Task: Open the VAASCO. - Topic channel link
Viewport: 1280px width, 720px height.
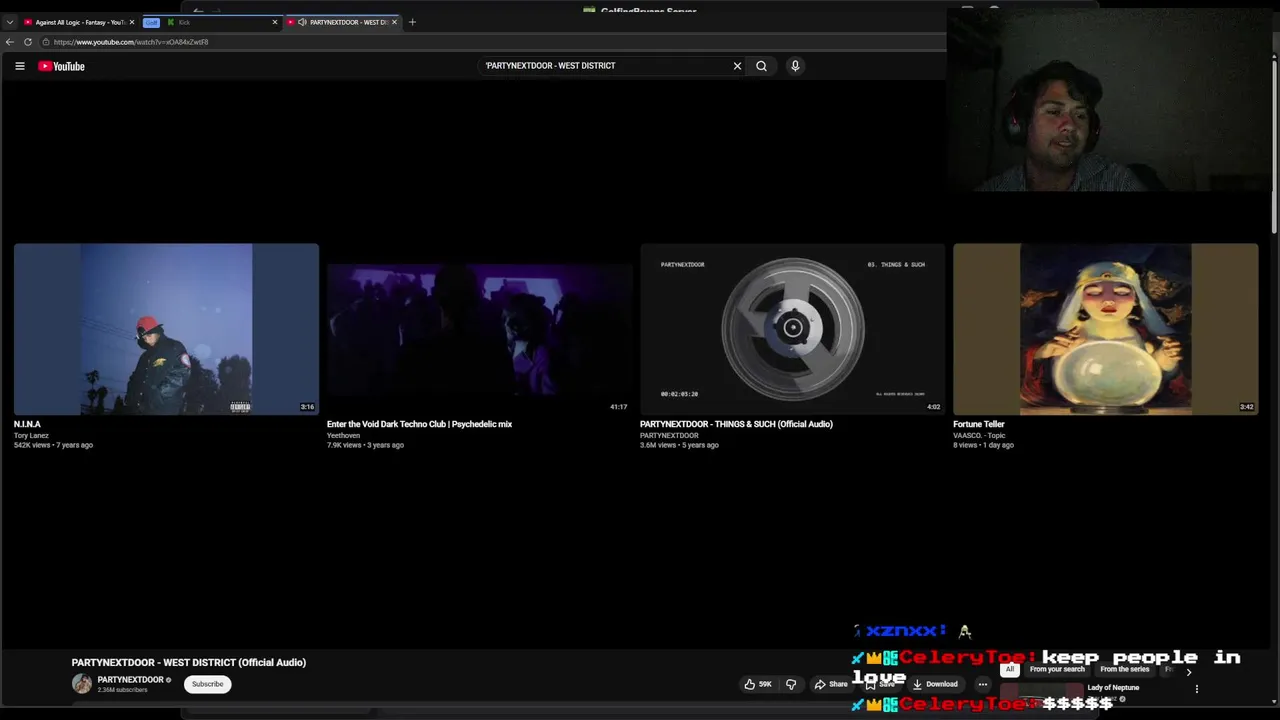Action: [979, 435]
